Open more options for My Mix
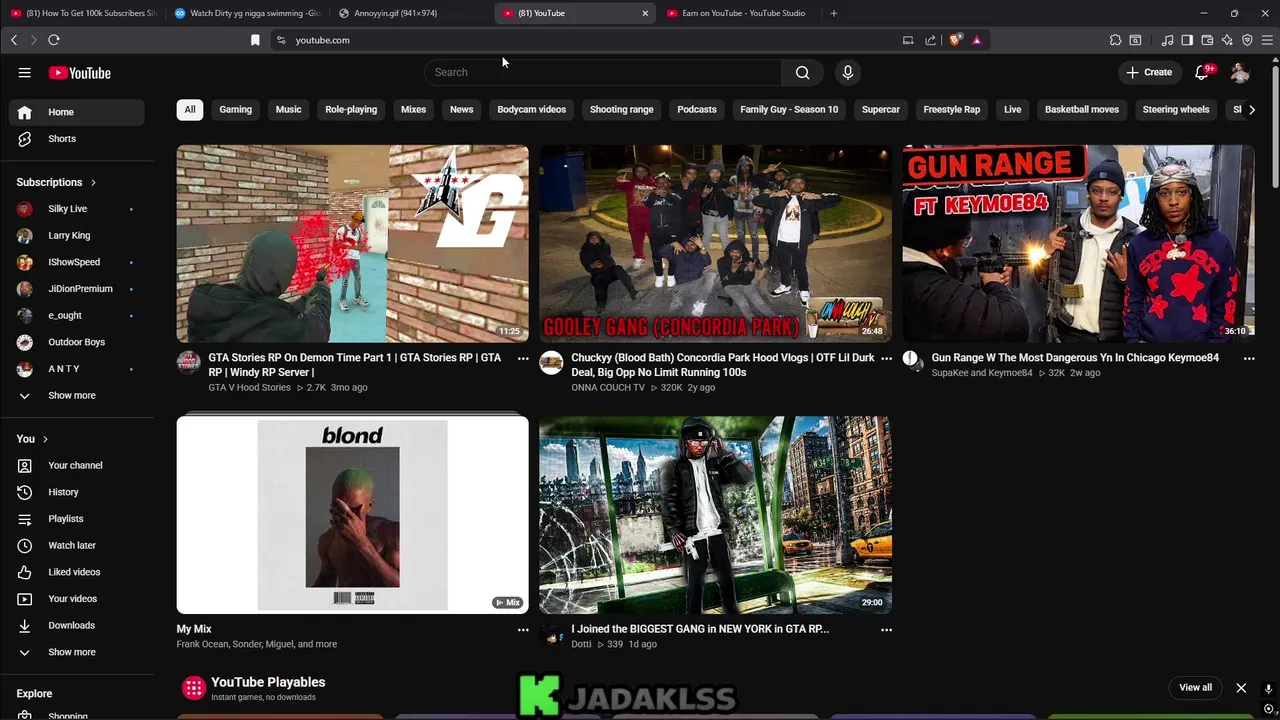 pos(523,630)
